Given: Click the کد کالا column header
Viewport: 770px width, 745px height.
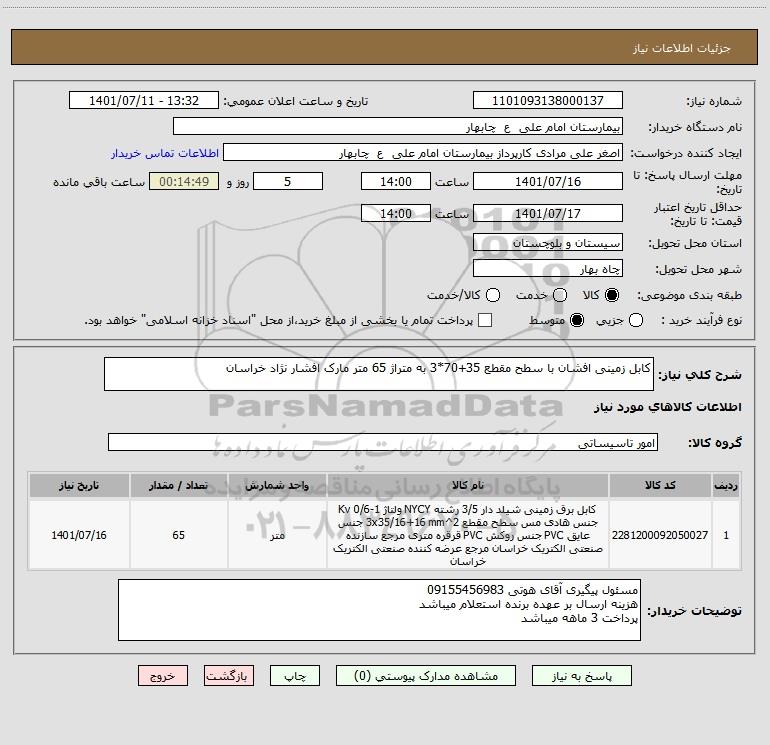Looking at the screenshot, I should 660,485.
